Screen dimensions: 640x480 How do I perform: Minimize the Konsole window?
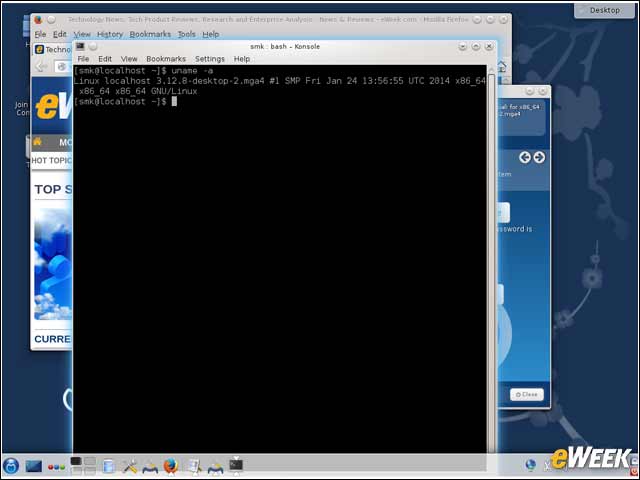tap(462, 47)
